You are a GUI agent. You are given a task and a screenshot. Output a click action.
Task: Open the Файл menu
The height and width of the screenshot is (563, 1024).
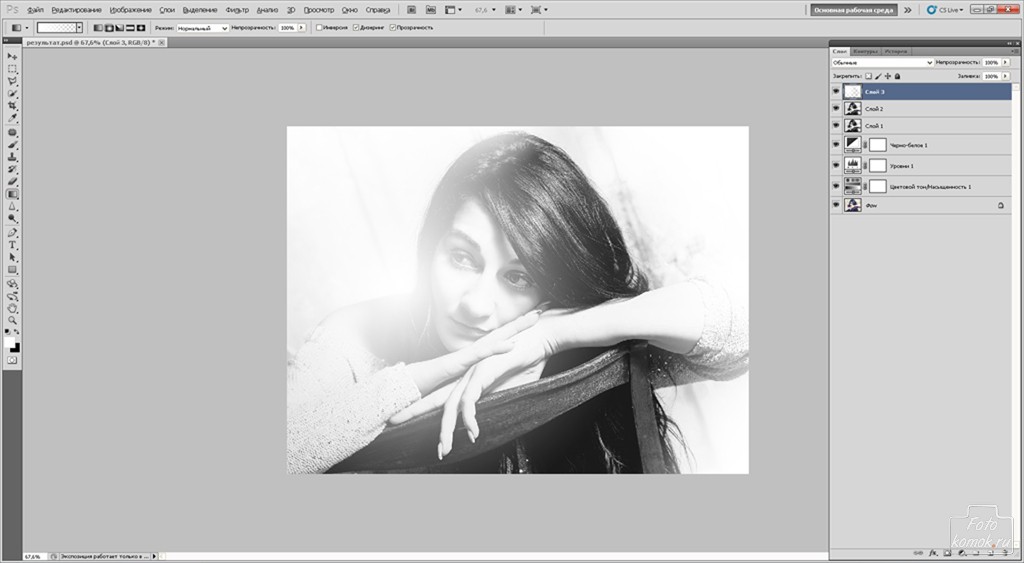pos(35,10)
